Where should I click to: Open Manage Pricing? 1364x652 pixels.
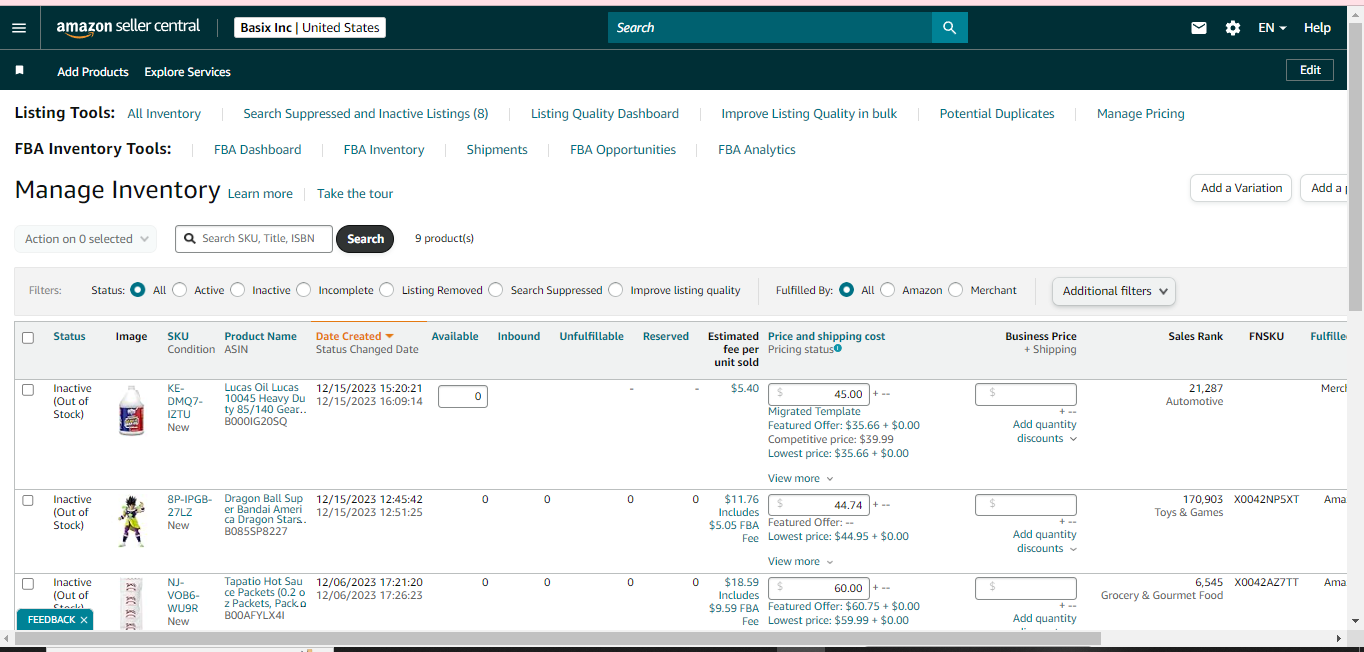1140,114
